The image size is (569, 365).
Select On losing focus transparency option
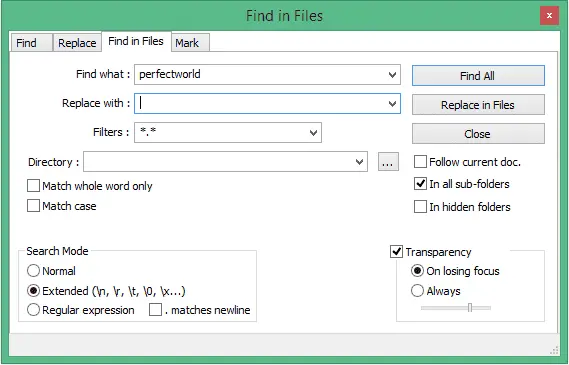pyautogui.click(x=455, y=271)
